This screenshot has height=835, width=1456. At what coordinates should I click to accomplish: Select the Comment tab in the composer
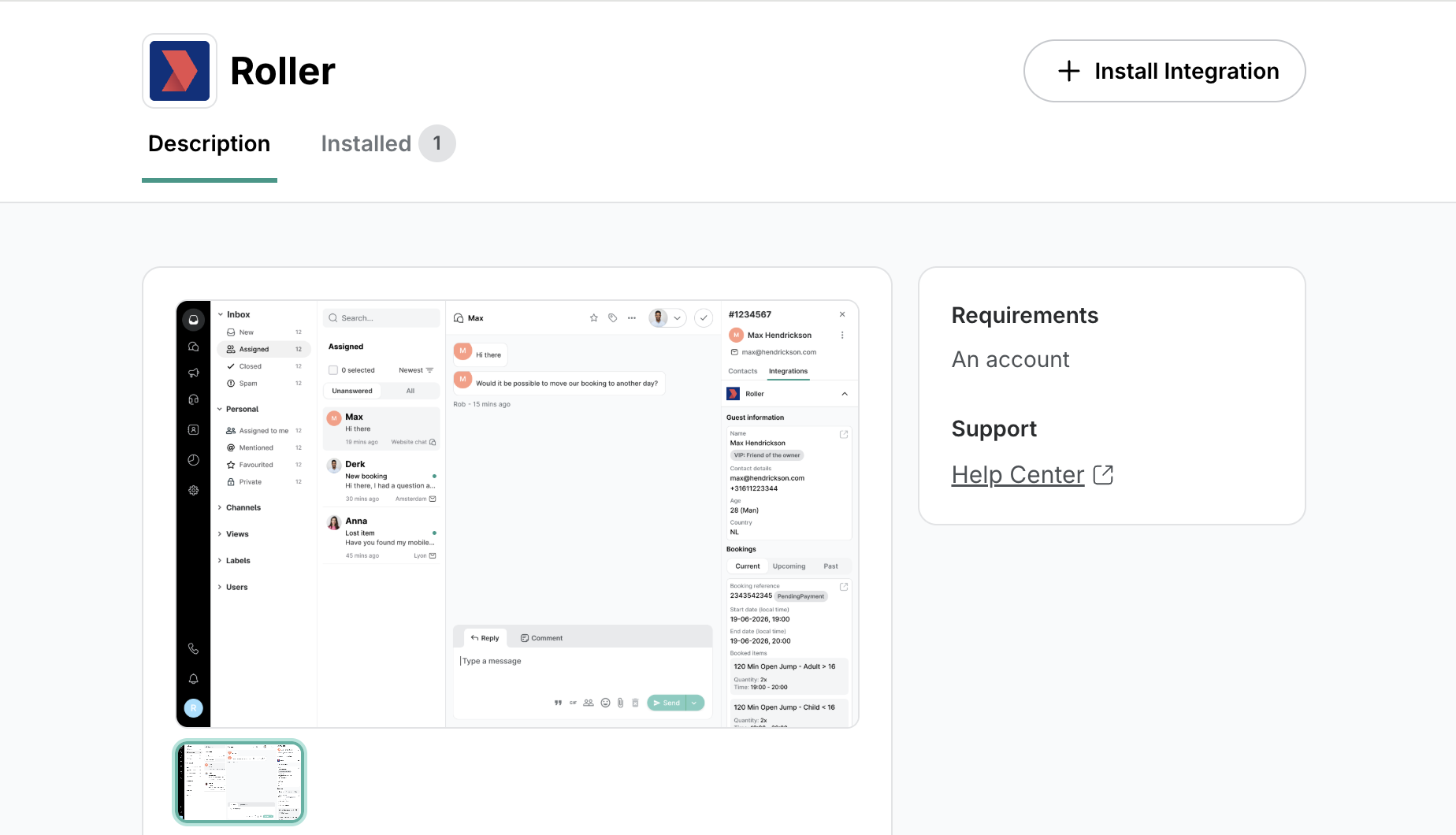[541, 638]
